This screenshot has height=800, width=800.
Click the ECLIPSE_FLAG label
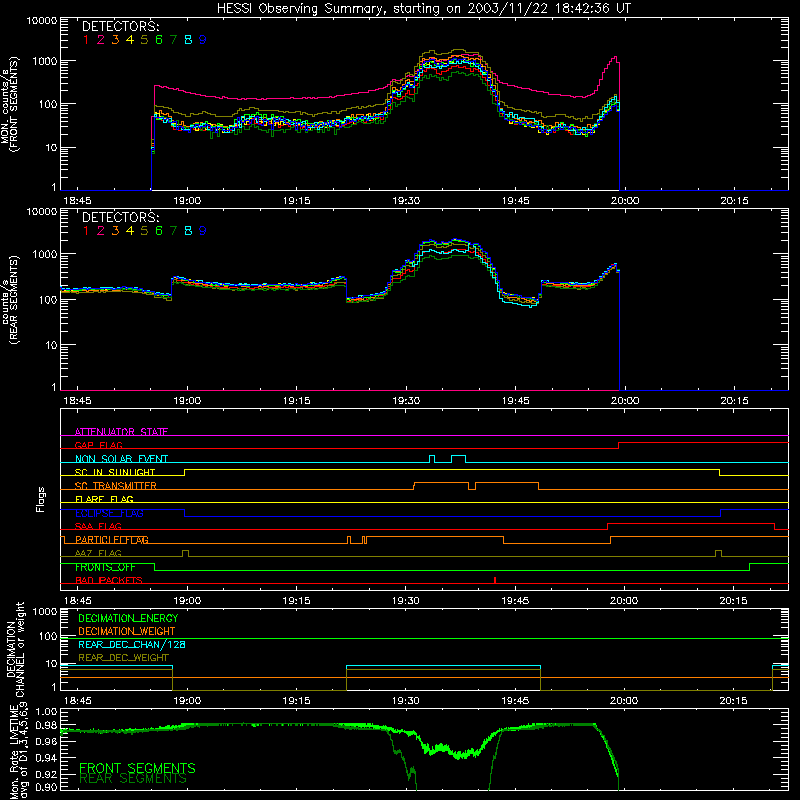(x=109, y=513)
